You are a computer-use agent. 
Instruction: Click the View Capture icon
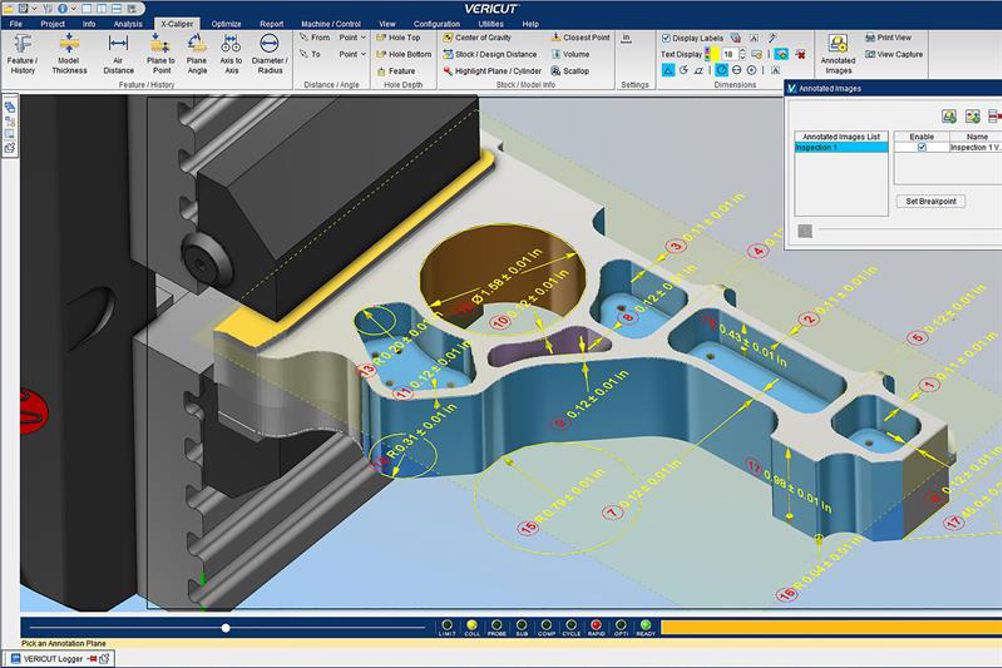point(894,54)
